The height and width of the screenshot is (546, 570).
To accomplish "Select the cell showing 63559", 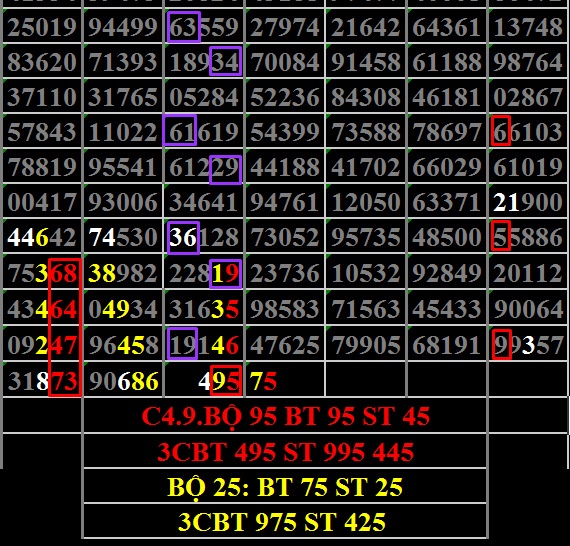I will (x=204, y=26).
